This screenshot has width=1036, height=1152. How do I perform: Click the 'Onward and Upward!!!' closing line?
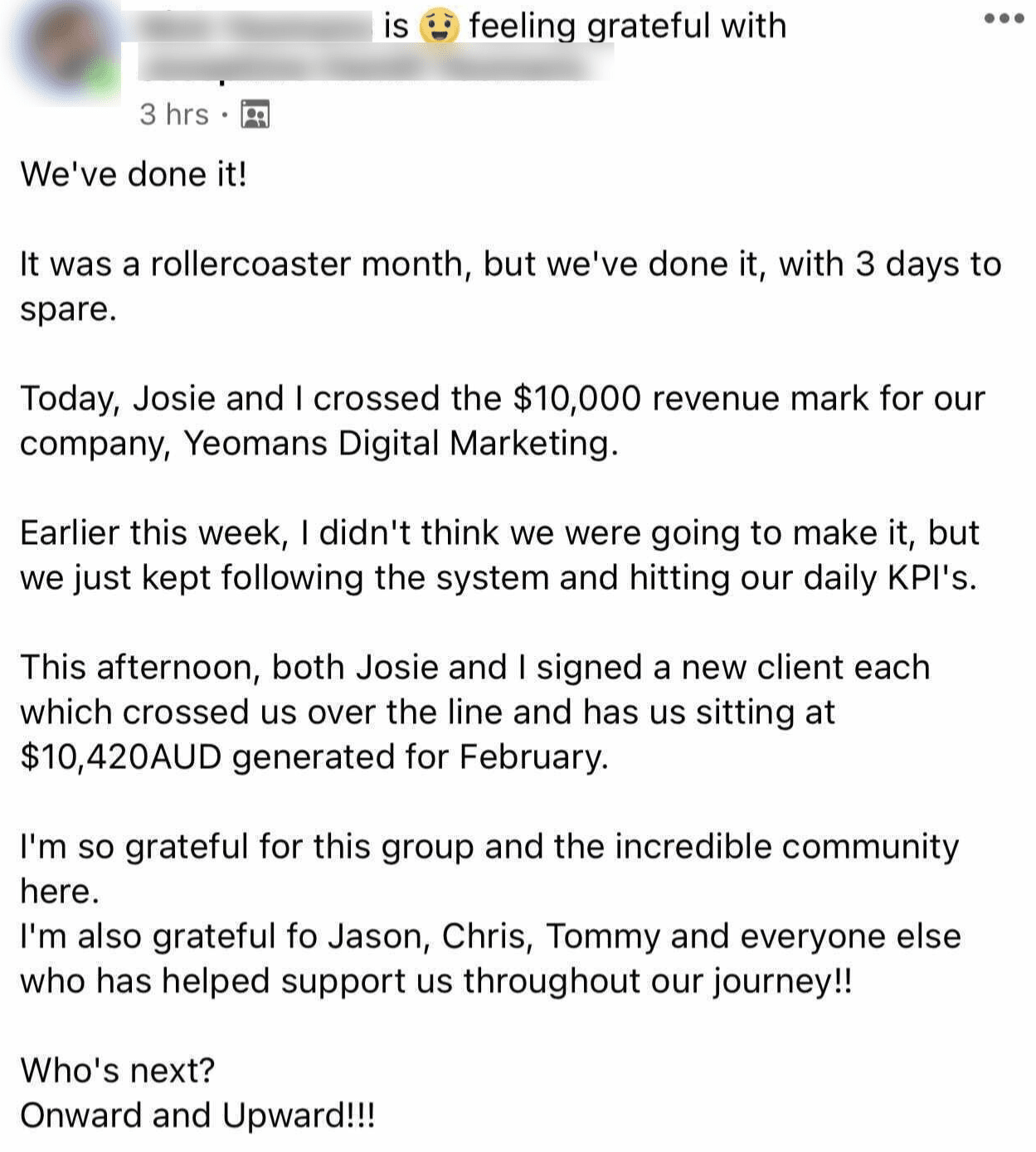click(x=198, y=1116)
